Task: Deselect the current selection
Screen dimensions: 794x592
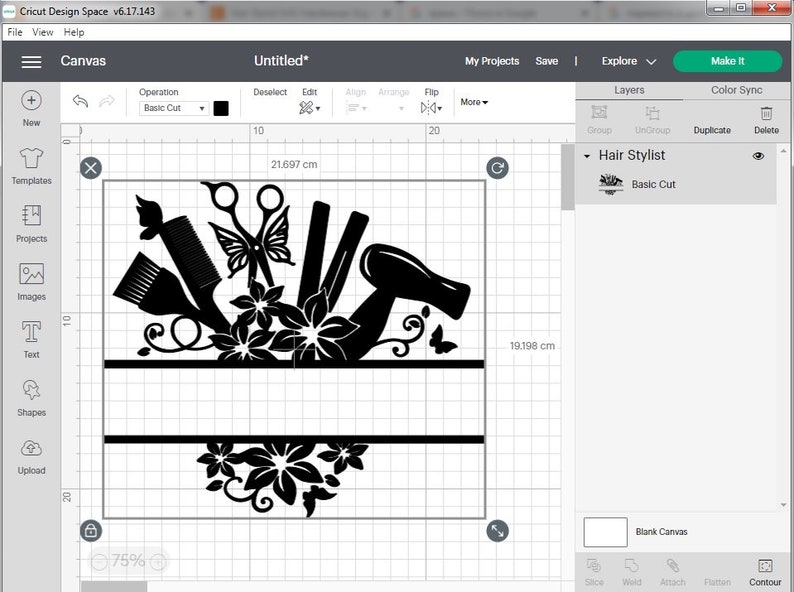Action: tap(270, 92)
